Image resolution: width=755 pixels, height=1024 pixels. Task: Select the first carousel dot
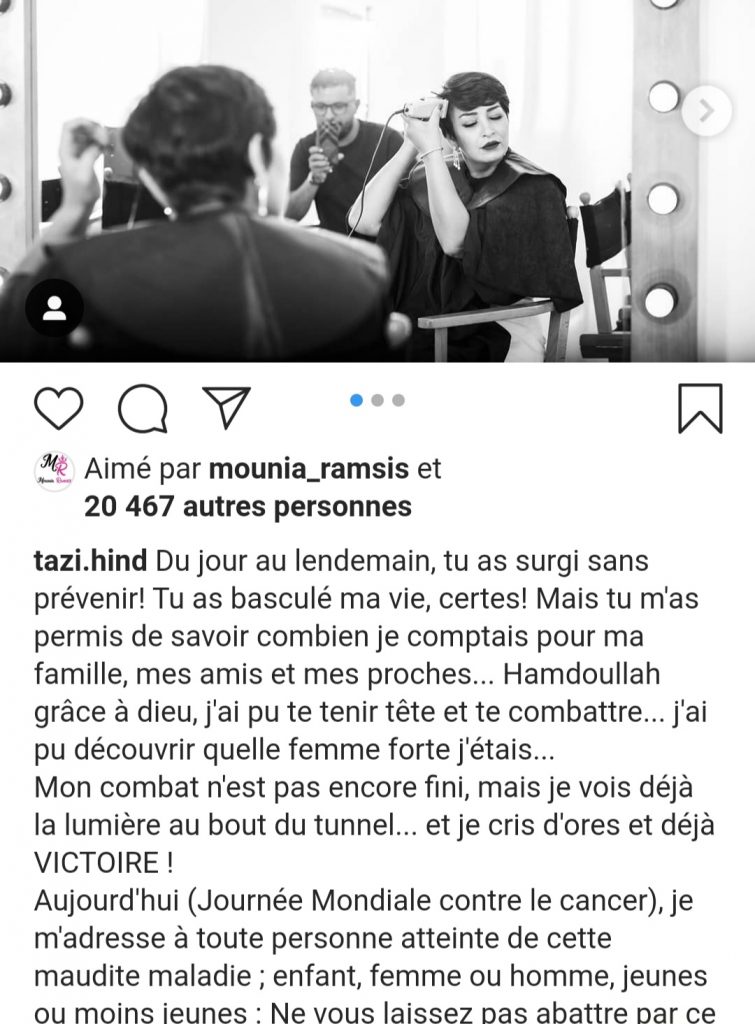click(356, 400)
